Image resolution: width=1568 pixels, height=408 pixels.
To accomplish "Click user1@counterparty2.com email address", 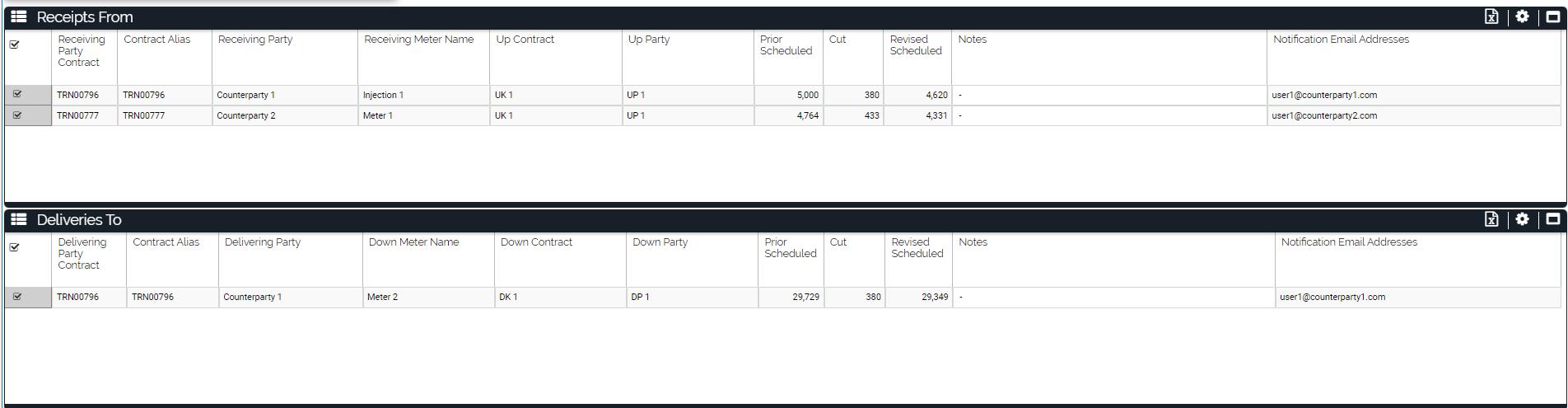I will pos(1323,115).
